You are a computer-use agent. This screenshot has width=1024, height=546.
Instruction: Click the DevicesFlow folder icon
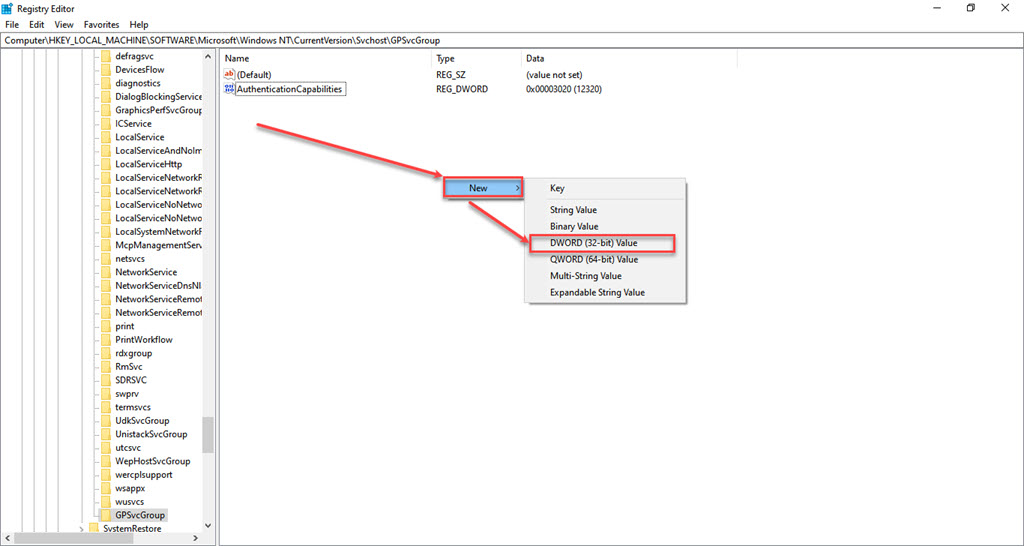(106, 69)
